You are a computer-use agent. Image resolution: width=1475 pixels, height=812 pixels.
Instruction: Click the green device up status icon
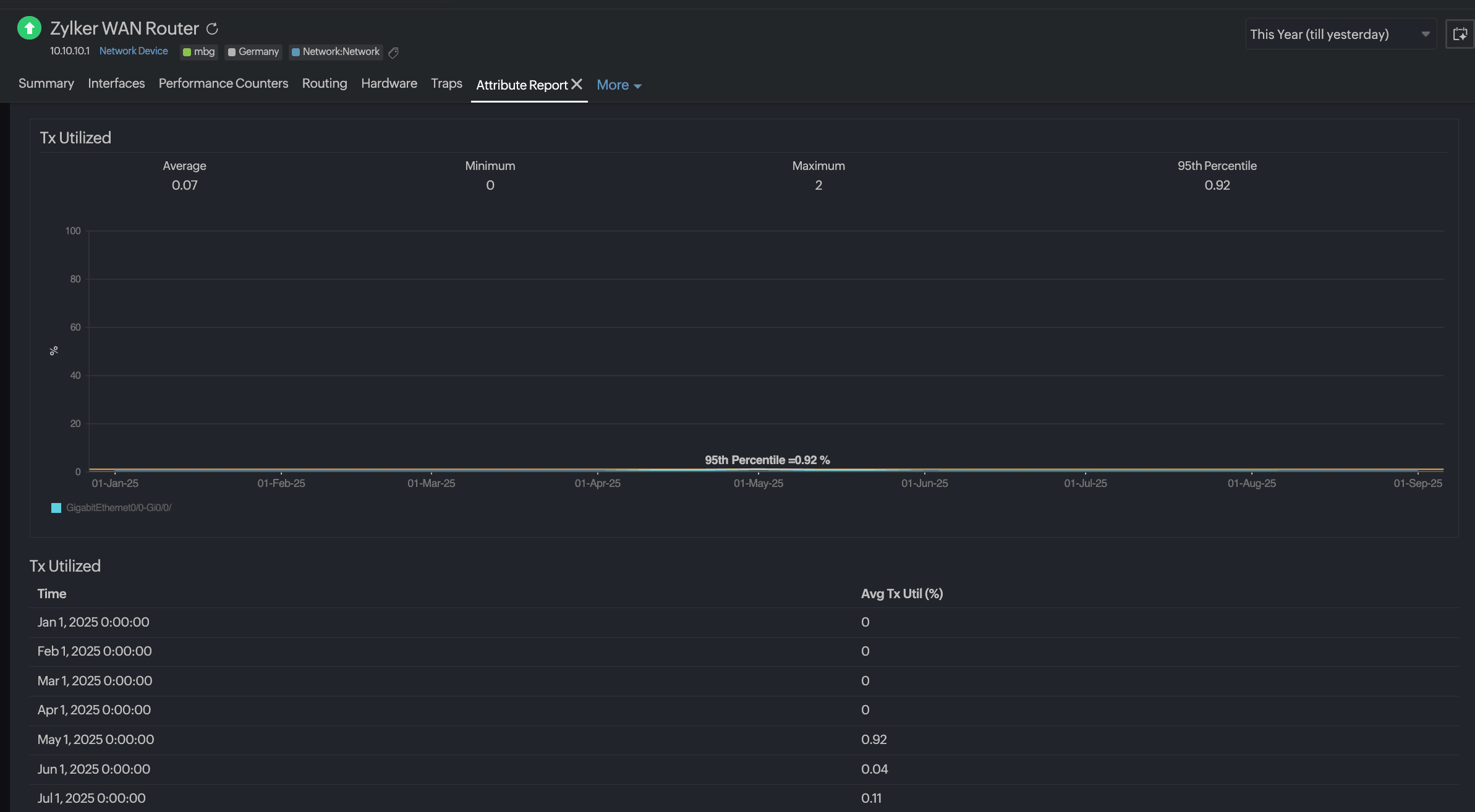29,28
